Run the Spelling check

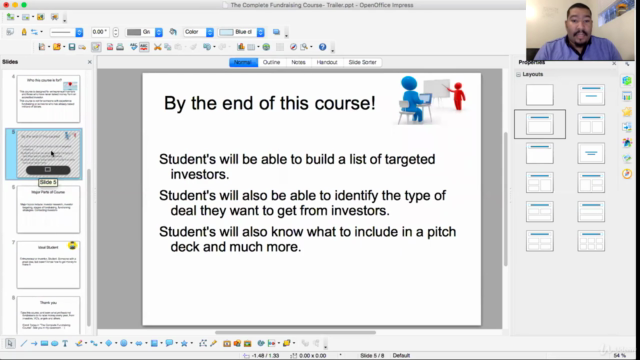click(x=133, y=47)
